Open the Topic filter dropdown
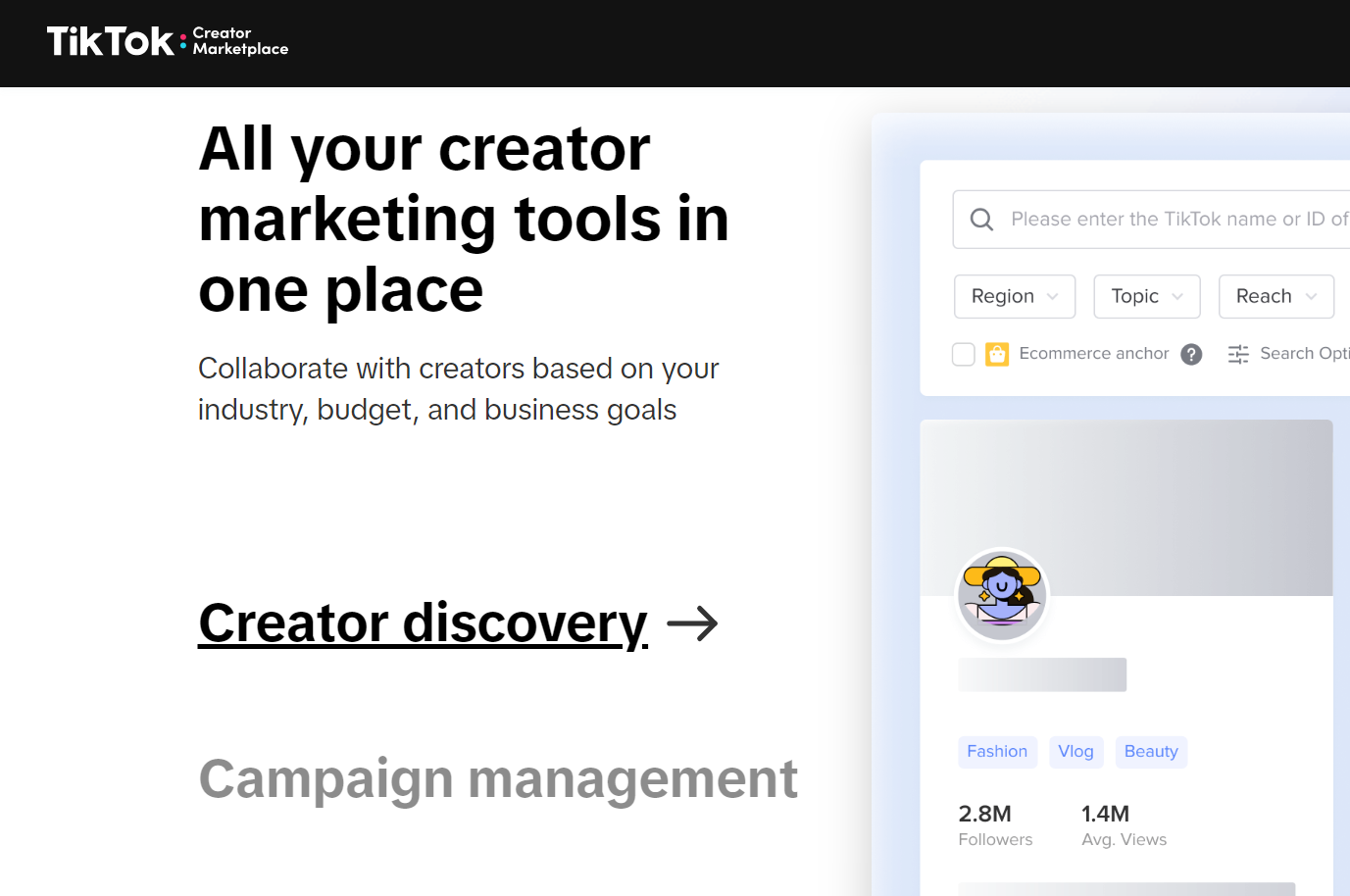Image resolution: width=1350 pixels, height=896 pixels. click(x=1146, y=296)
